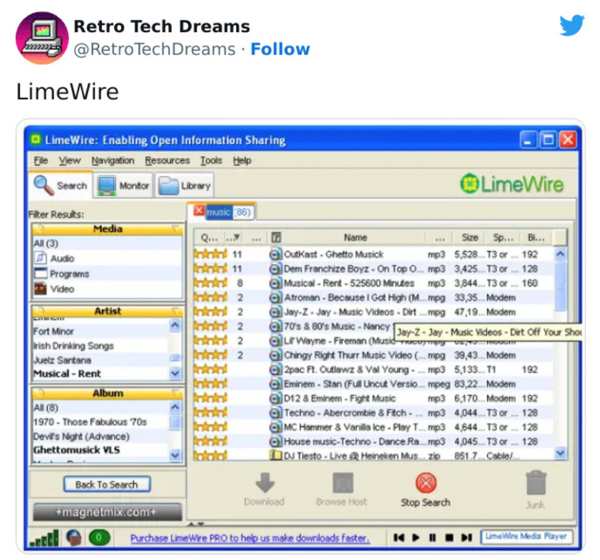Switch to the Library tab
Image resolution: width=600 pixels, height=560 pixels.
pos(184,185)
